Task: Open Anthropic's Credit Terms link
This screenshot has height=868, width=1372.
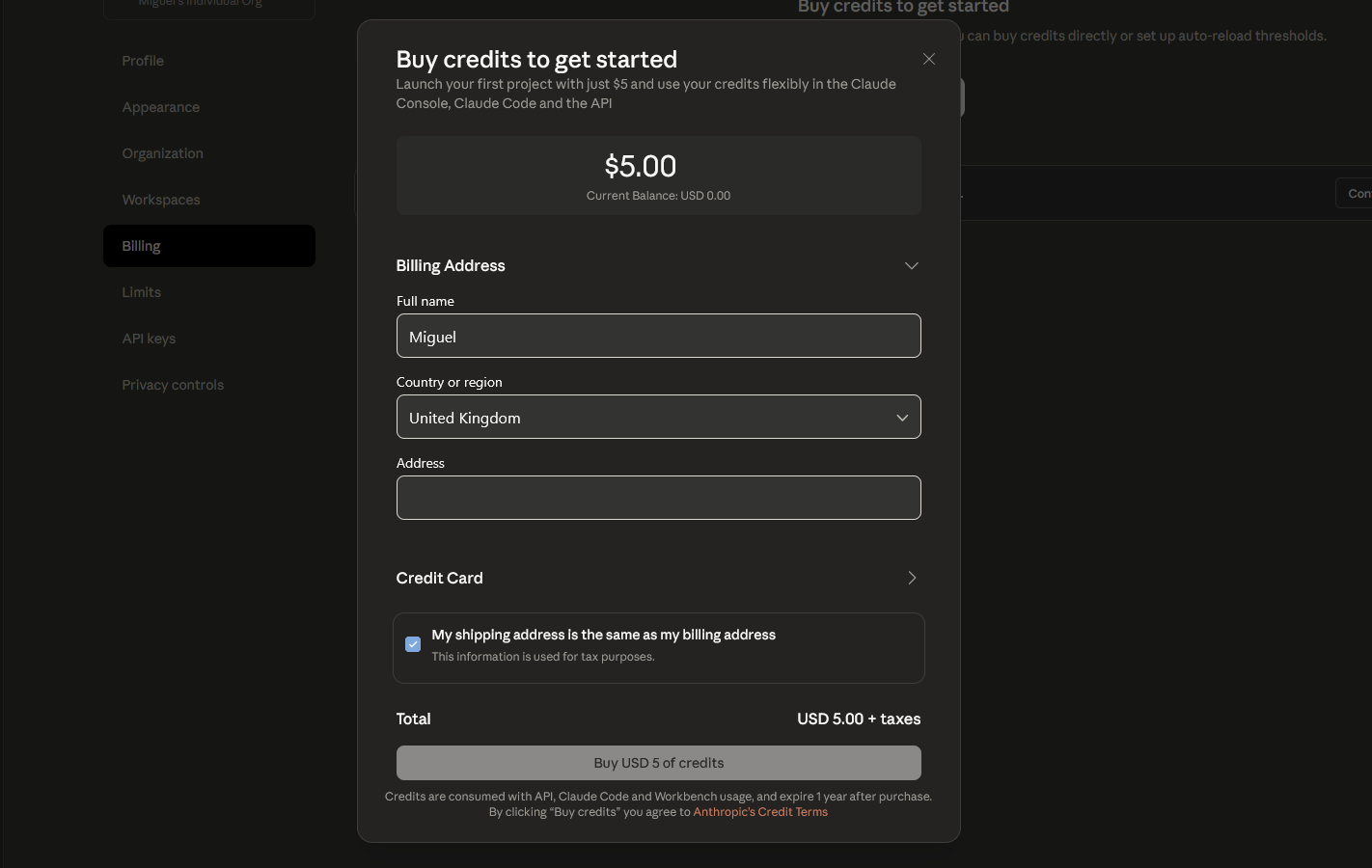Action: pos(760,811)
